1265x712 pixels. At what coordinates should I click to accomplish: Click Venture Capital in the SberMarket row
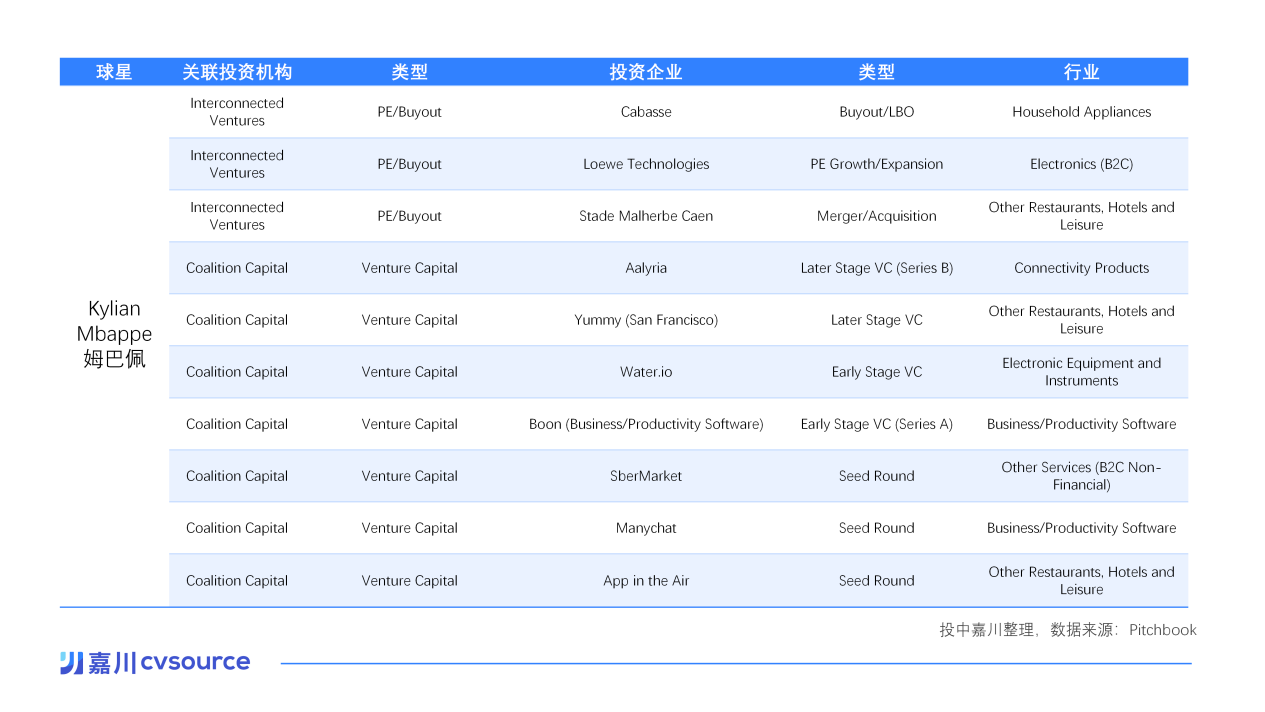tap(410, 476)
